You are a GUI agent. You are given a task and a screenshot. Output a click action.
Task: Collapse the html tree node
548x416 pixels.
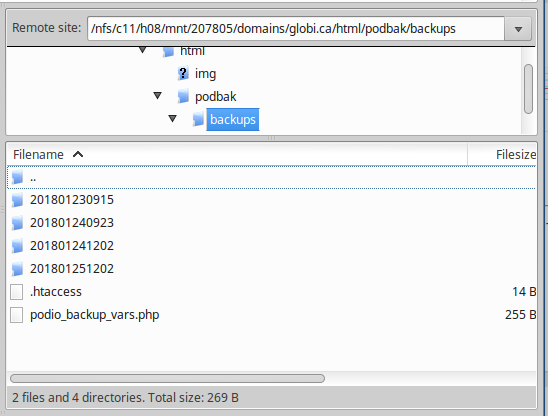point(143,50)
